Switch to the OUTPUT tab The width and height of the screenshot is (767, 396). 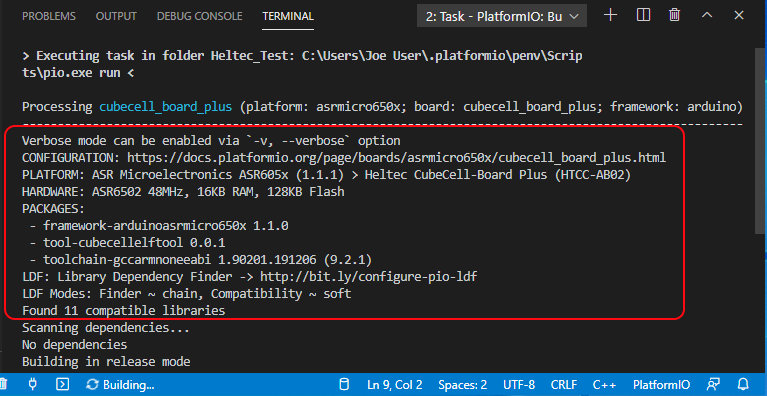116,16
